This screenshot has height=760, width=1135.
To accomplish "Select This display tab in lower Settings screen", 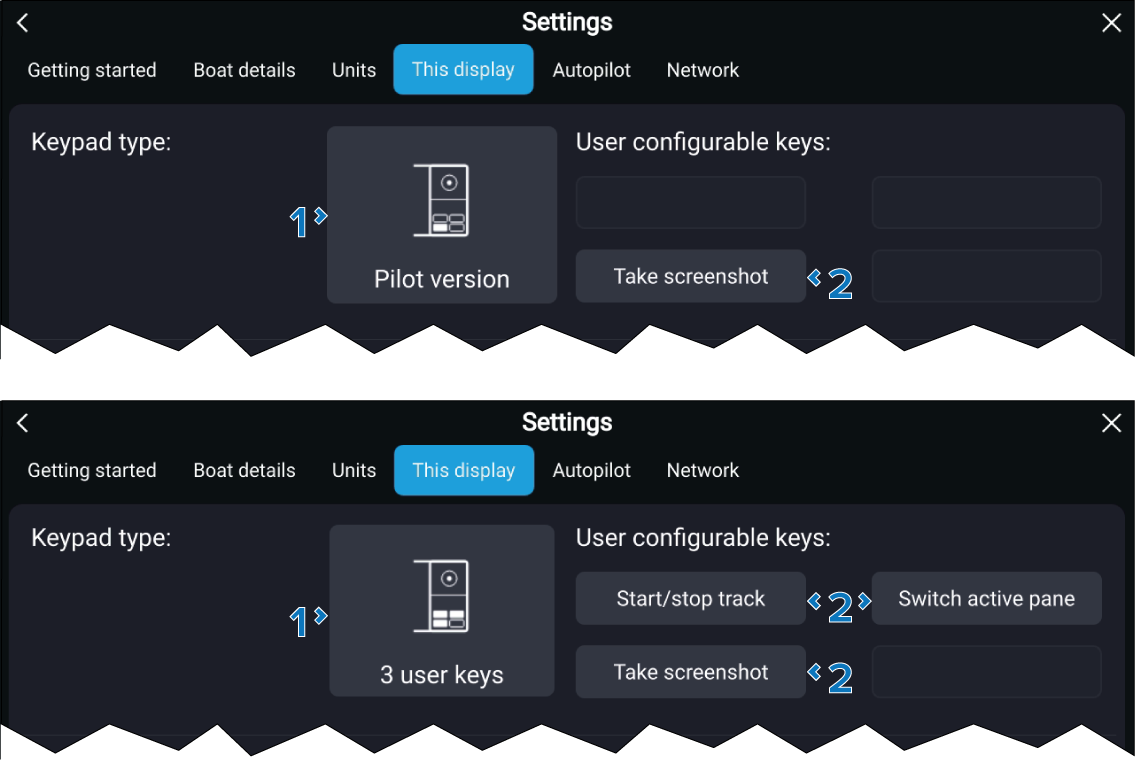I will [464, 470].
